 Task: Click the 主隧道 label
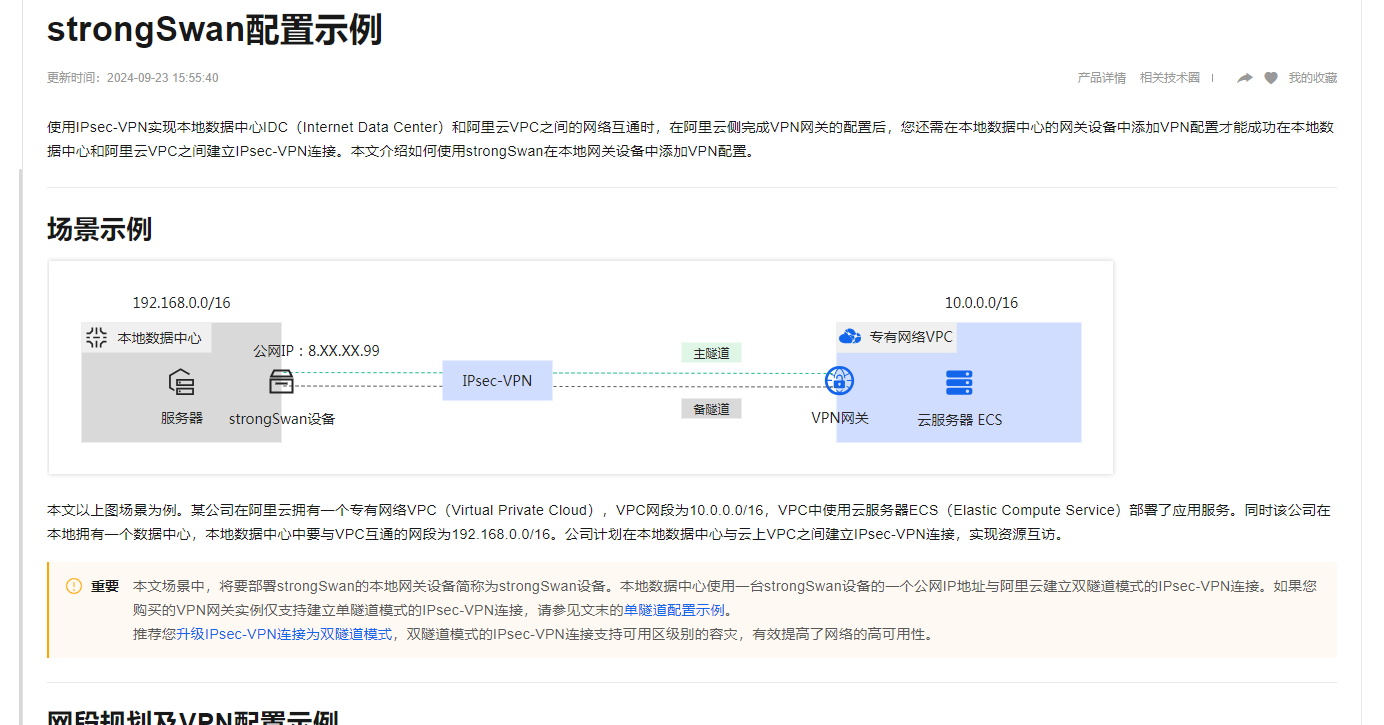coord(711,353)
